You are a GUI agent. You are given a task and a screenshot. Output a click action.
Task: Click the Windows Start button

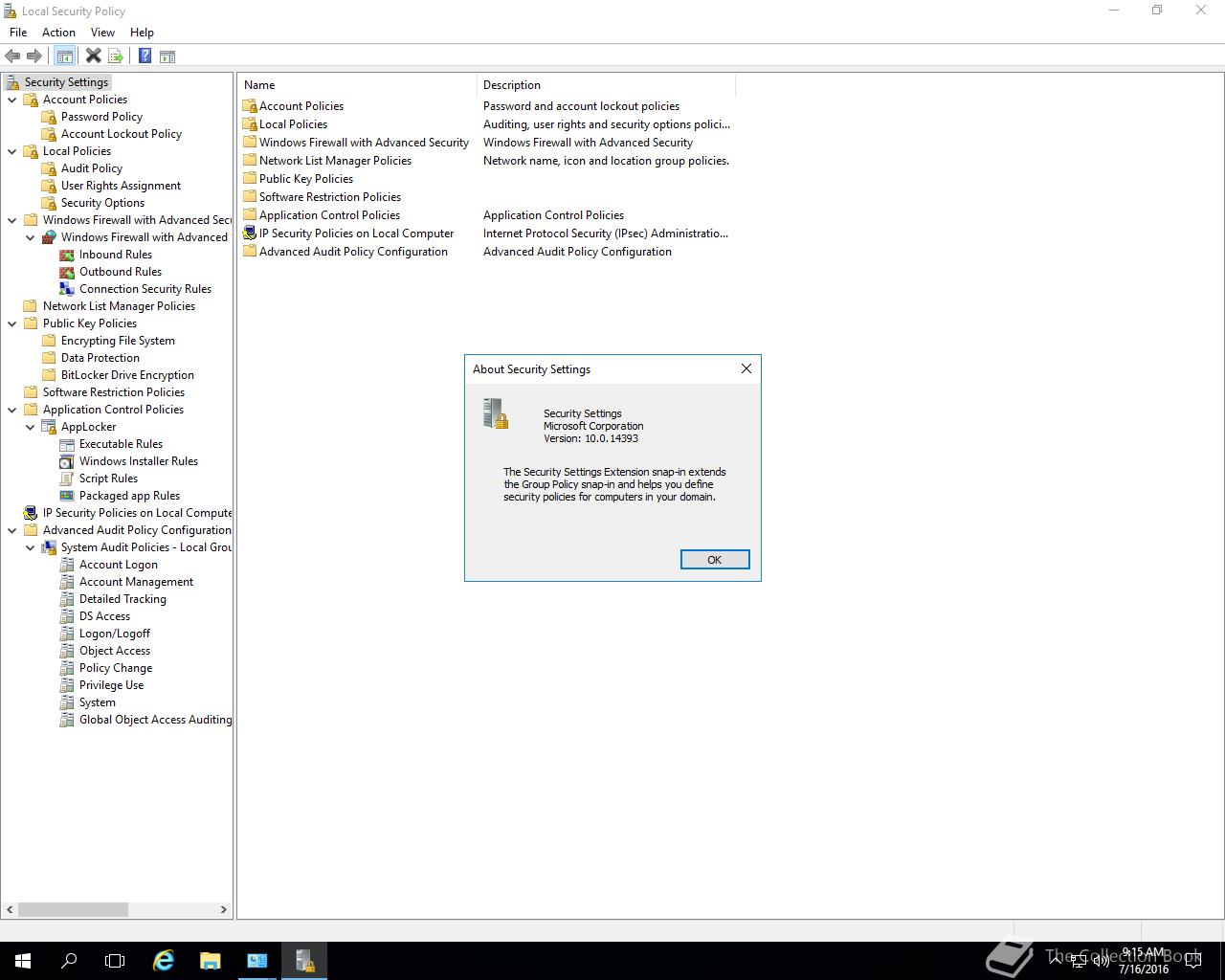coord(23,961)
